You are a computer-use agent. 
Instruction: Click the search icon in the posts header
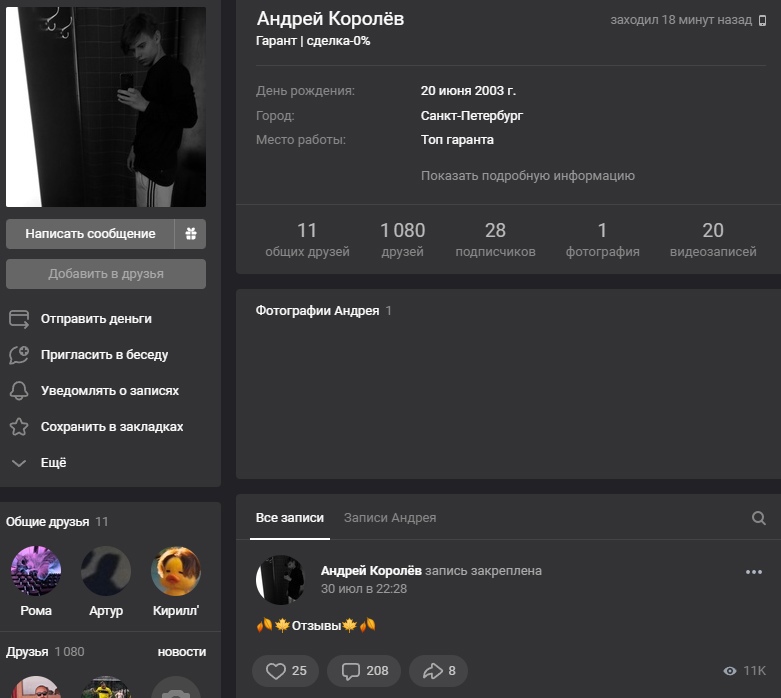(x=758, y=518)
